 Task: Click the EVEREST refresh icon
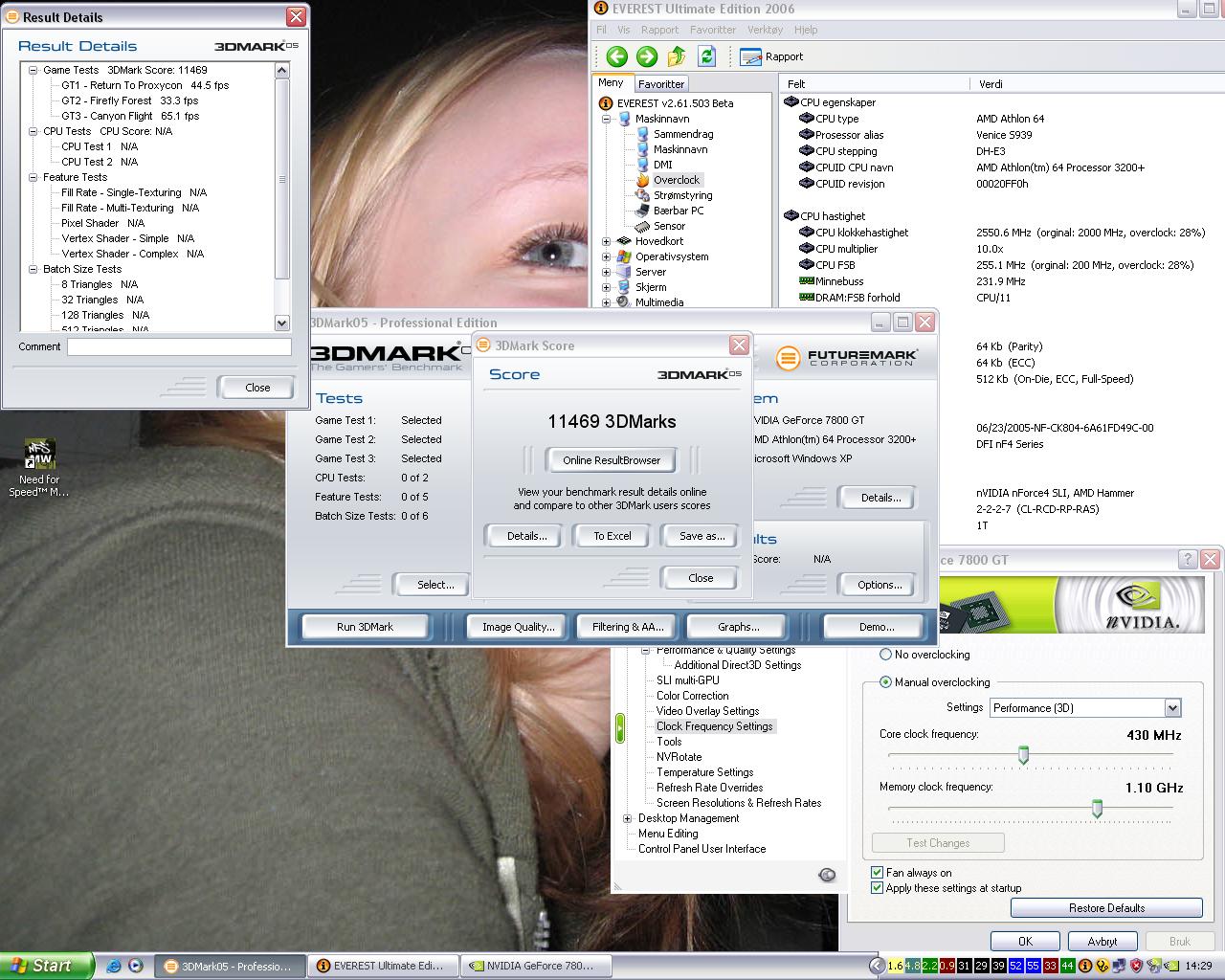click(x=706, y=56)
